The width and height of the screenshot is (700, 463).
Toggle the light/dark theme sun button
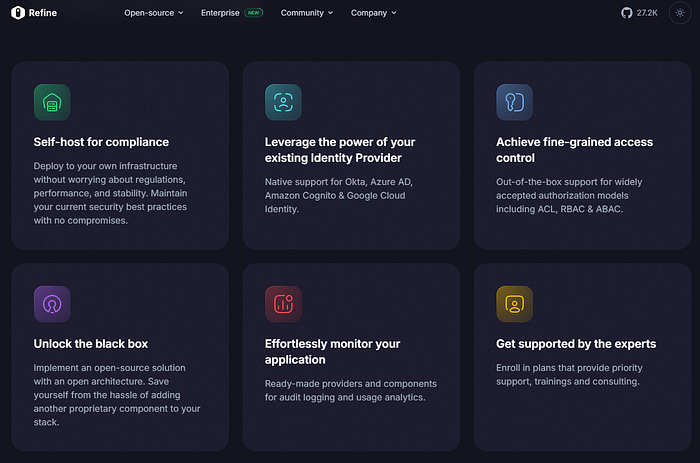(680, 13)
